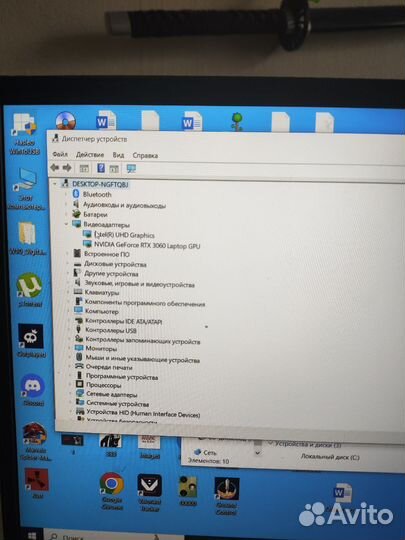
Task: Open the Этот компьютер desktop icon
Action: click(26, 189)
